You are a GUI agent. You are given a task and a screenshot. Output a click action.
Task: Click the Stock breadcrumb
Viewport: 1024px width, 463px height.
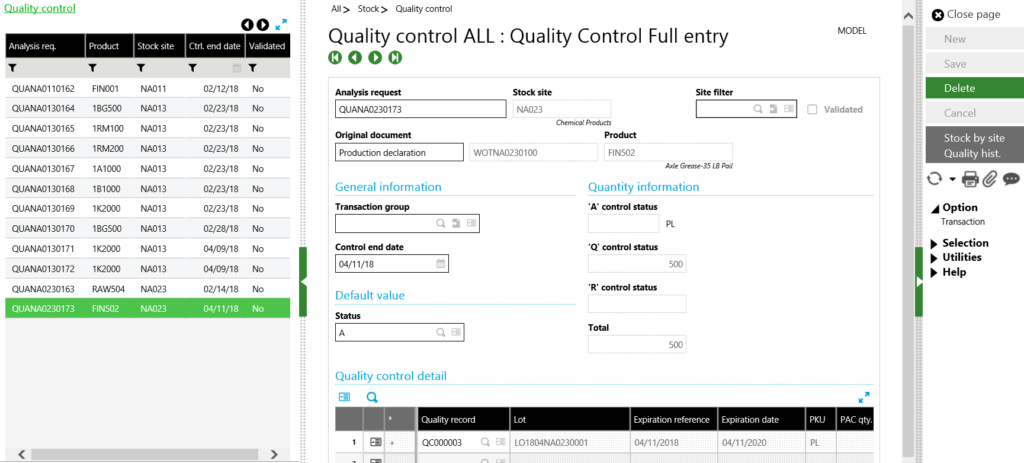(x=368, y=9)
